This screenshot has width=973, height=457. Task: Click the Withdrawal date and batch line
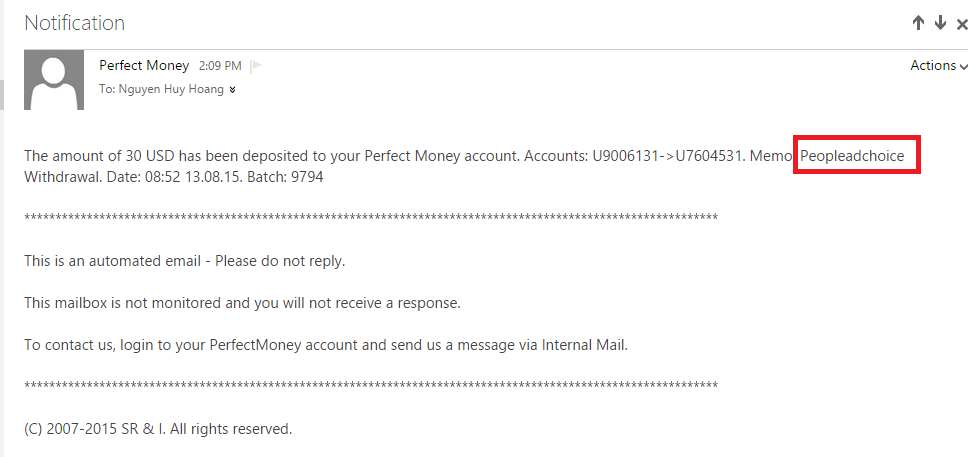(173, 178)
